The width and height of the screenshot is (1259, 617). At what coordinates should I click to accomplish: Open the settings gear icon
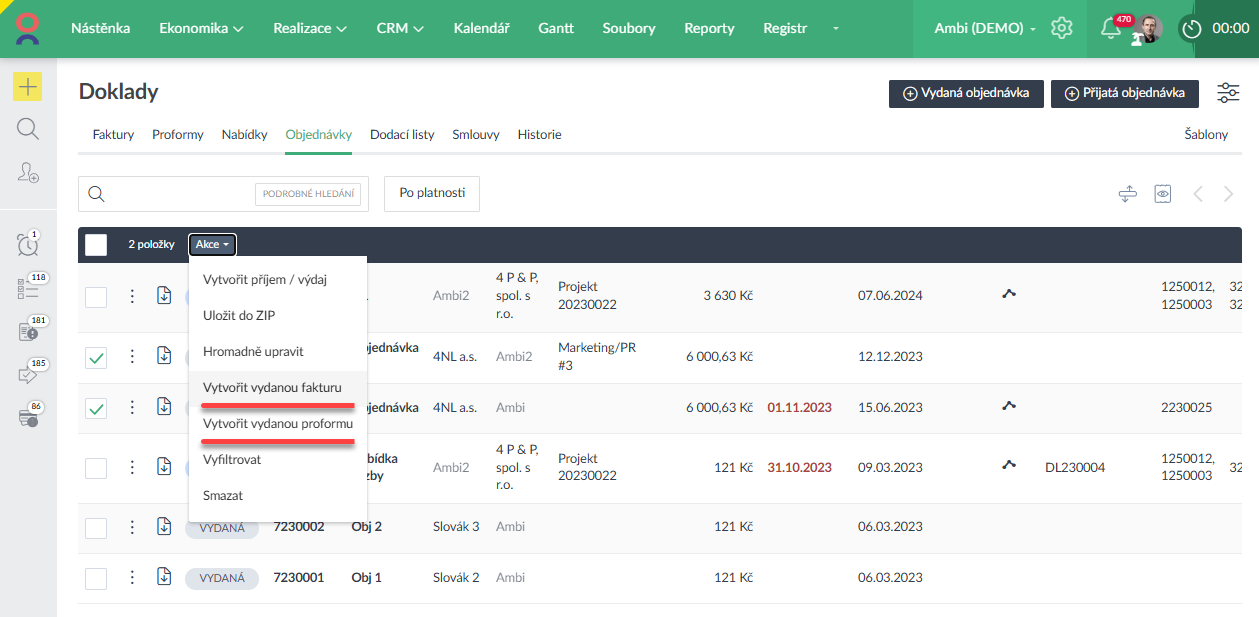click(1061, 29)
